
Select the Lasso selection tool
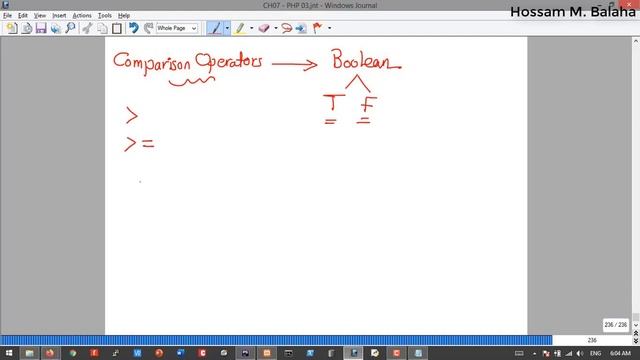287,28
